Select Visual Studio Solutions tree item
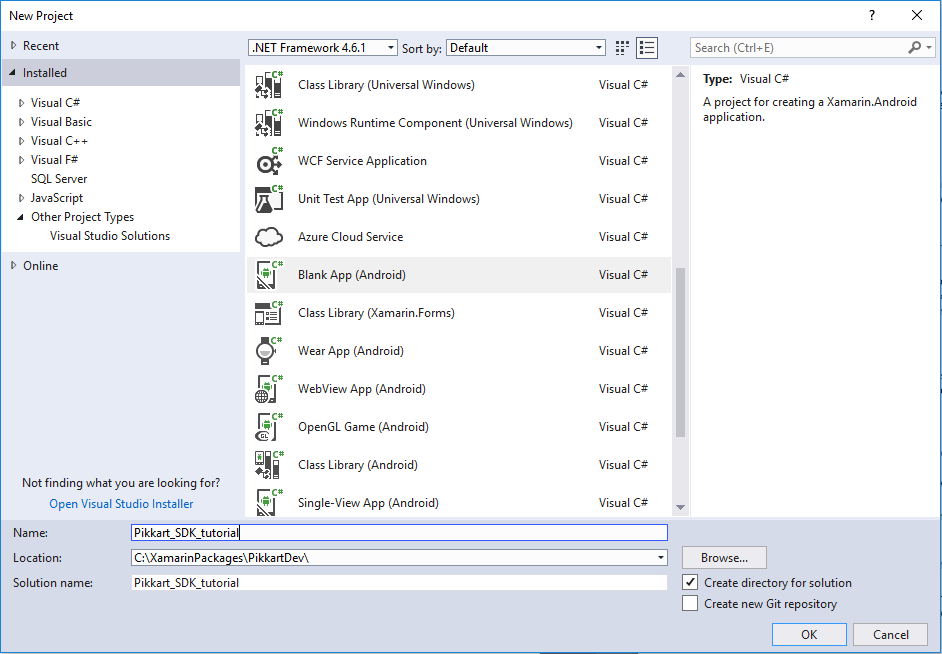 [110, 235]
